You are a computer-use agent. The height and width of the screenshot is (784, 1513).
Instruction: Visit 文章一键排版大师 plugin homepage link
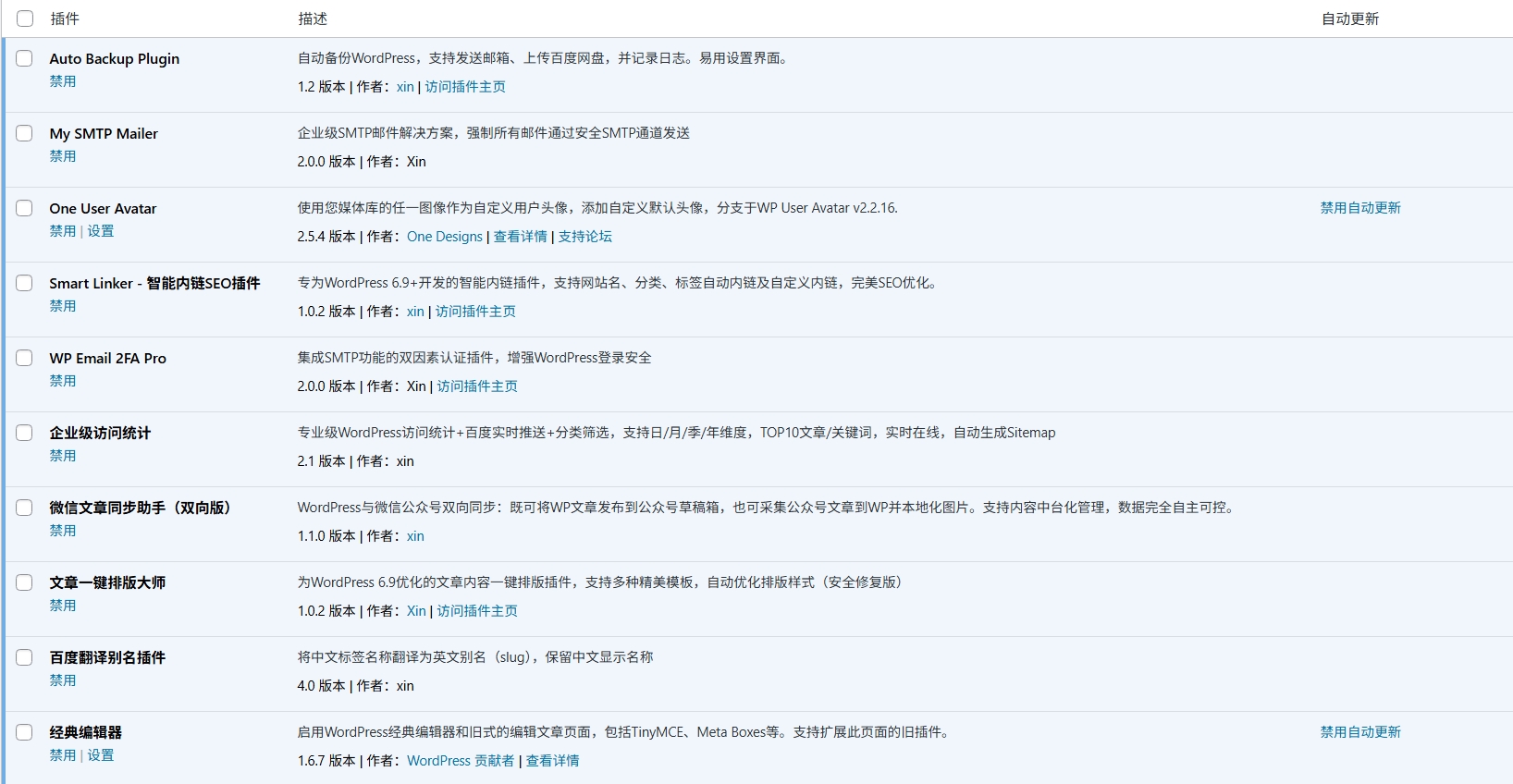tap(477, 611)
